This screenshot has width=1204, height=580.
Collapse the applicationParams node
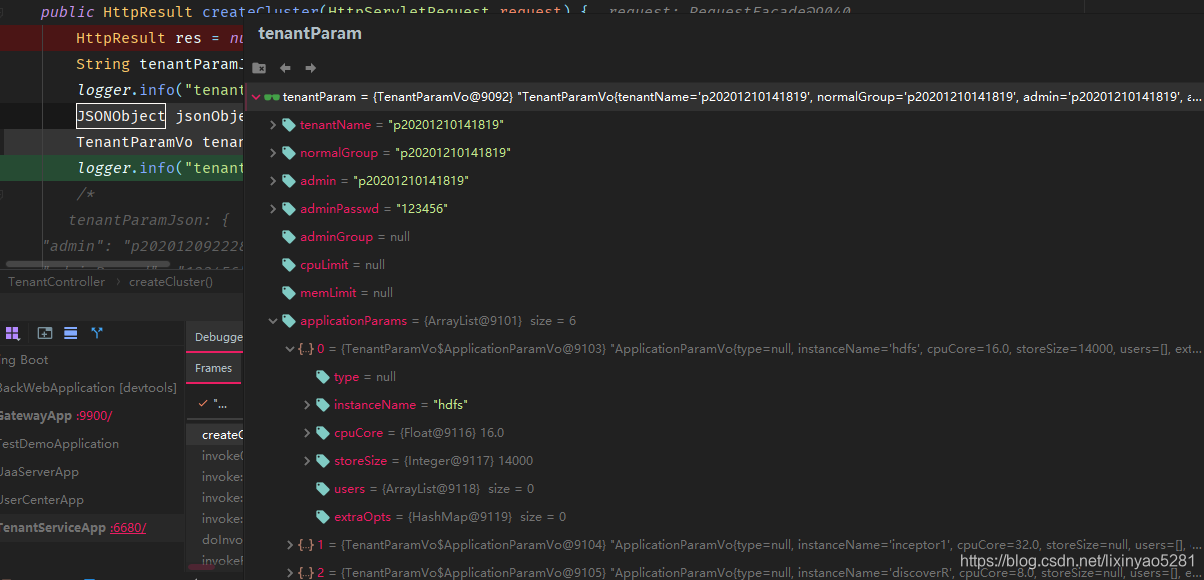pos(273,320)
